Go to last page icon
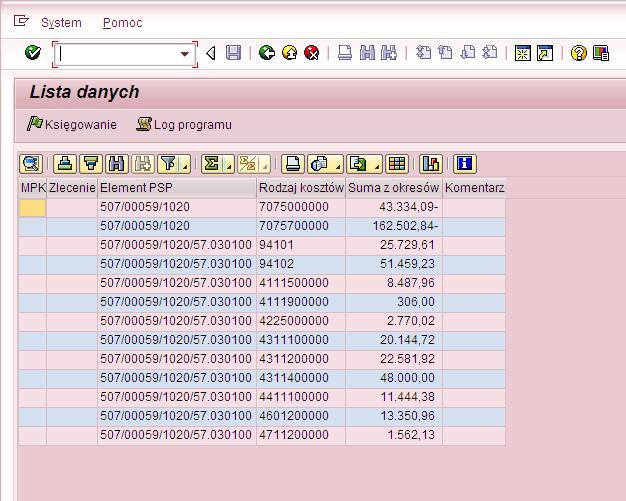The width and height of the screenshot is (626, 501). 490,53
